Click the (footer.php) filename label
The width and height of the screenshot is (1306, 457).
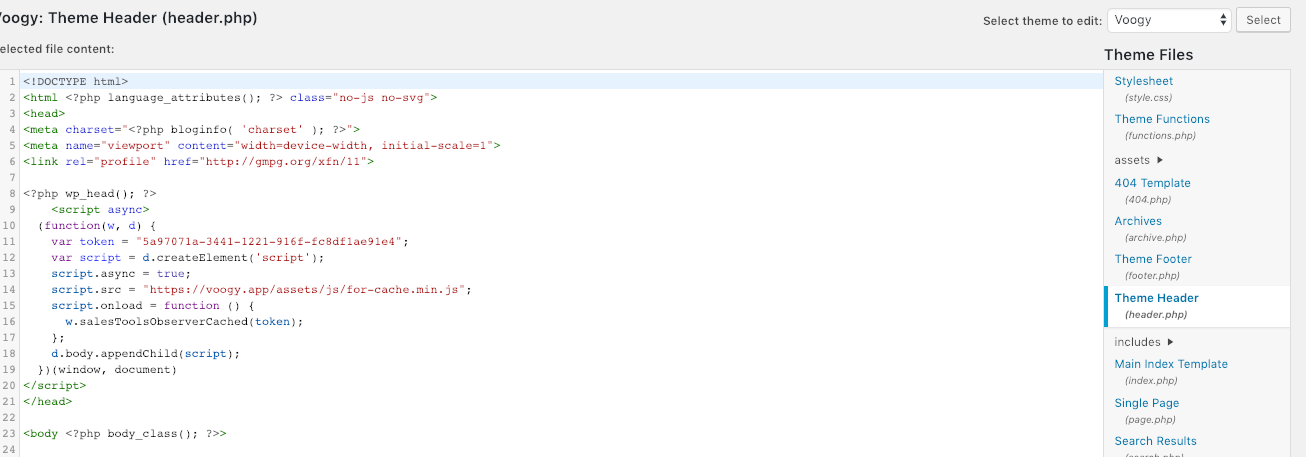point(1152,275)
